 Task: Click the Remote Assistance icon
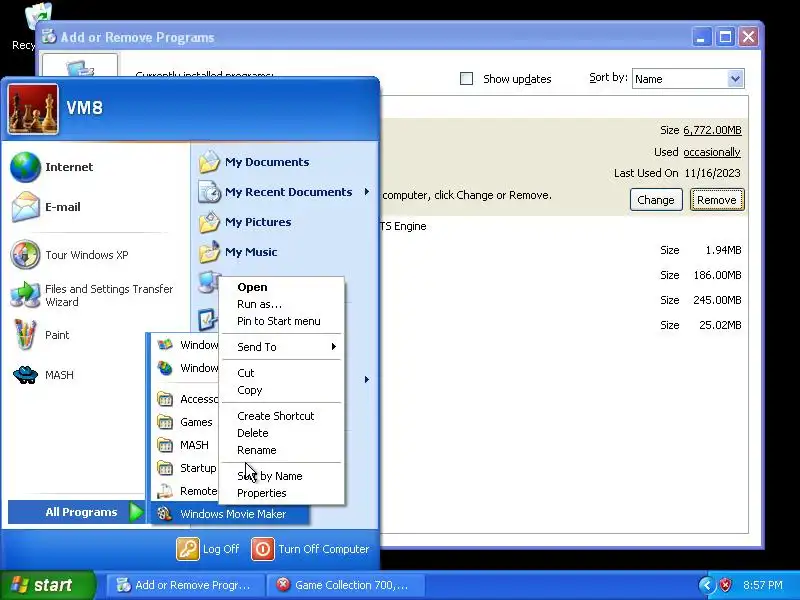tap(164, 491)
